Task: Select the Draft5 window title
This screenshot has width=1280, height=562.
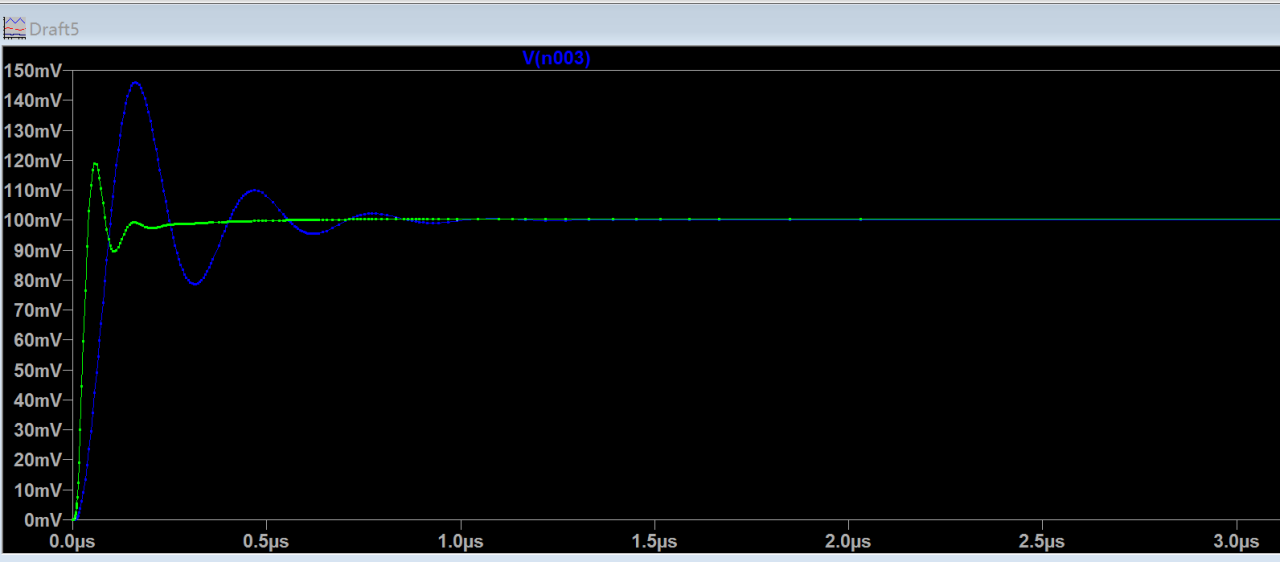Action: (54, 29)
